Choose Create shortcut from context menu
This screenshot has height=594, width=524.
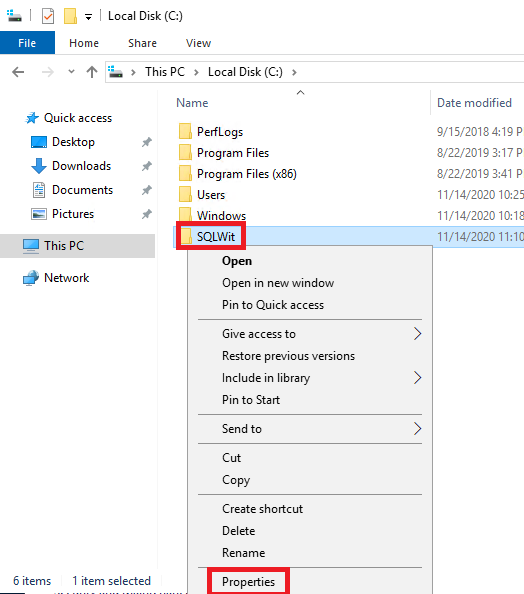click(x=263, y=509)
